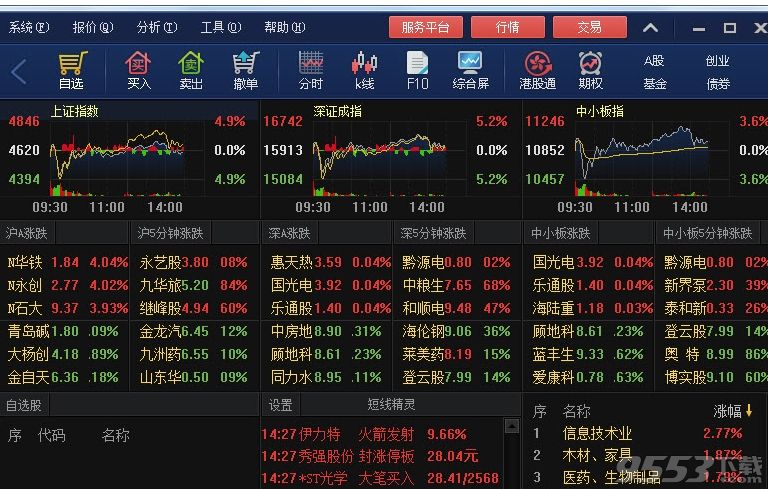Switch to the 中小板涨跌 tab
Viewport: 768px width, 489px height.
(560, 233)
